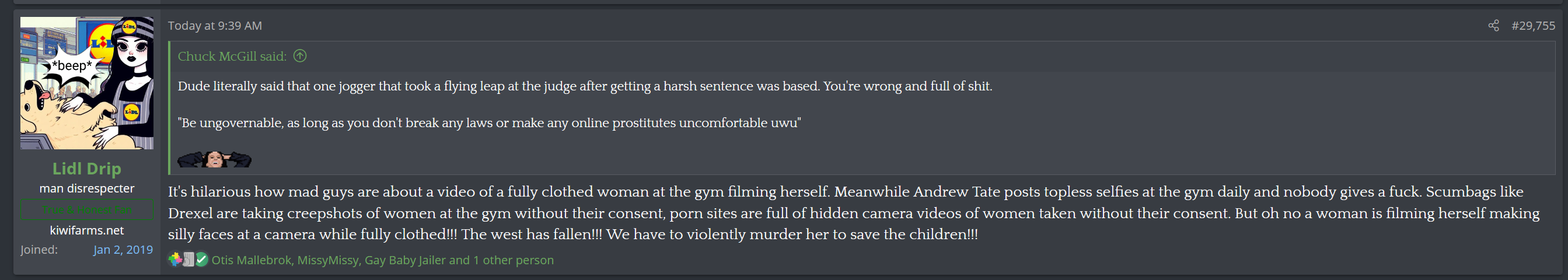Open the Lidl Drip username profile link
1568x280 pixels.
point(87,169)
